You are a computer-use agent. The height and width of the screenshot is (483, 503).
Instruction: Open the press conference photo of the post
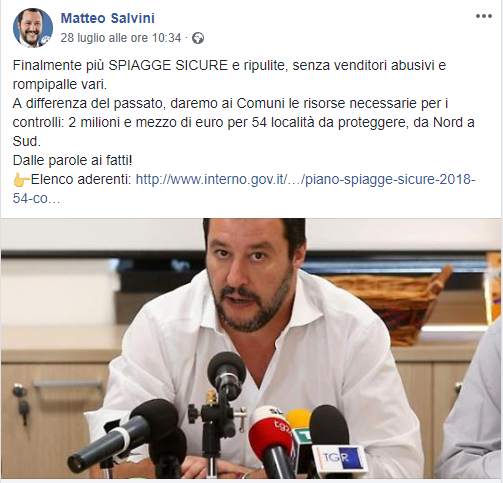click(252, 348)
